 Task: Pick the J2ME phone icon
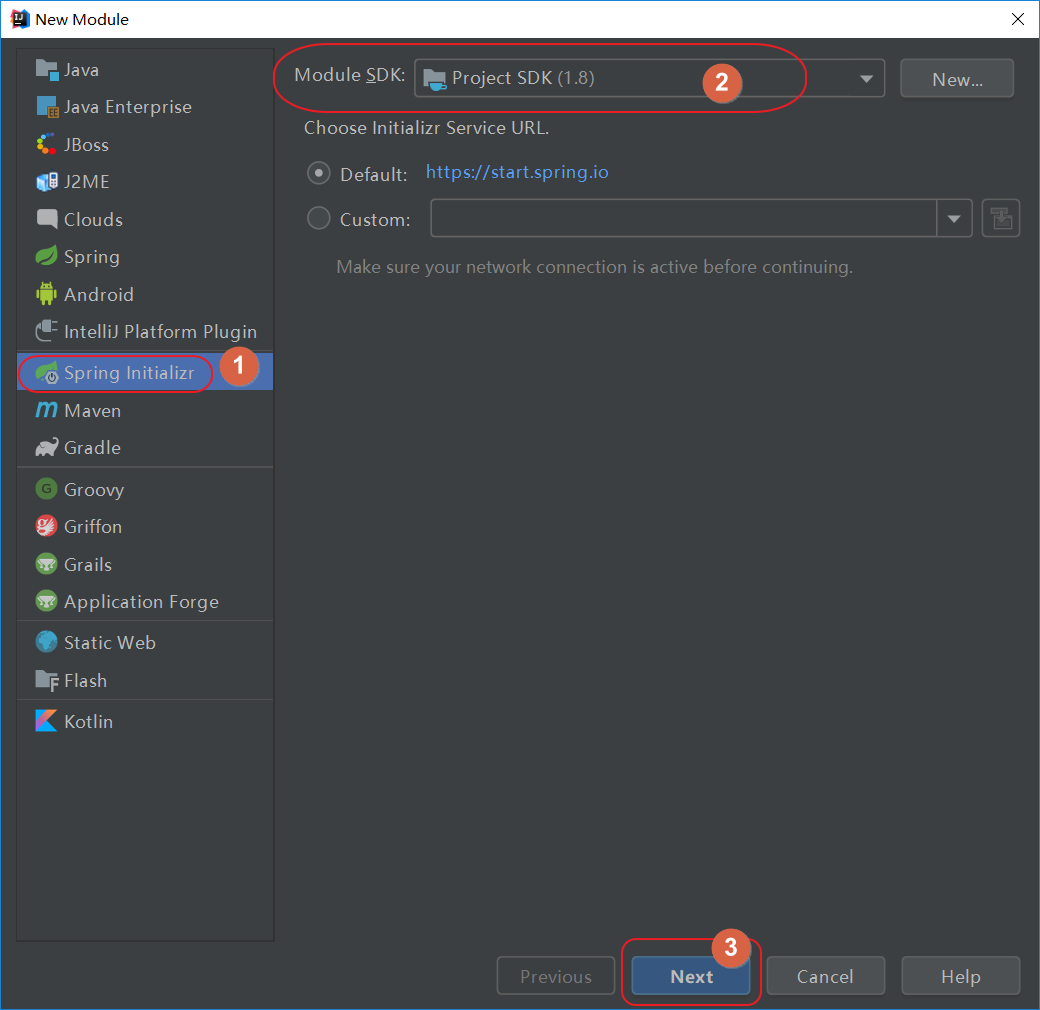click(x=46, y=181)
